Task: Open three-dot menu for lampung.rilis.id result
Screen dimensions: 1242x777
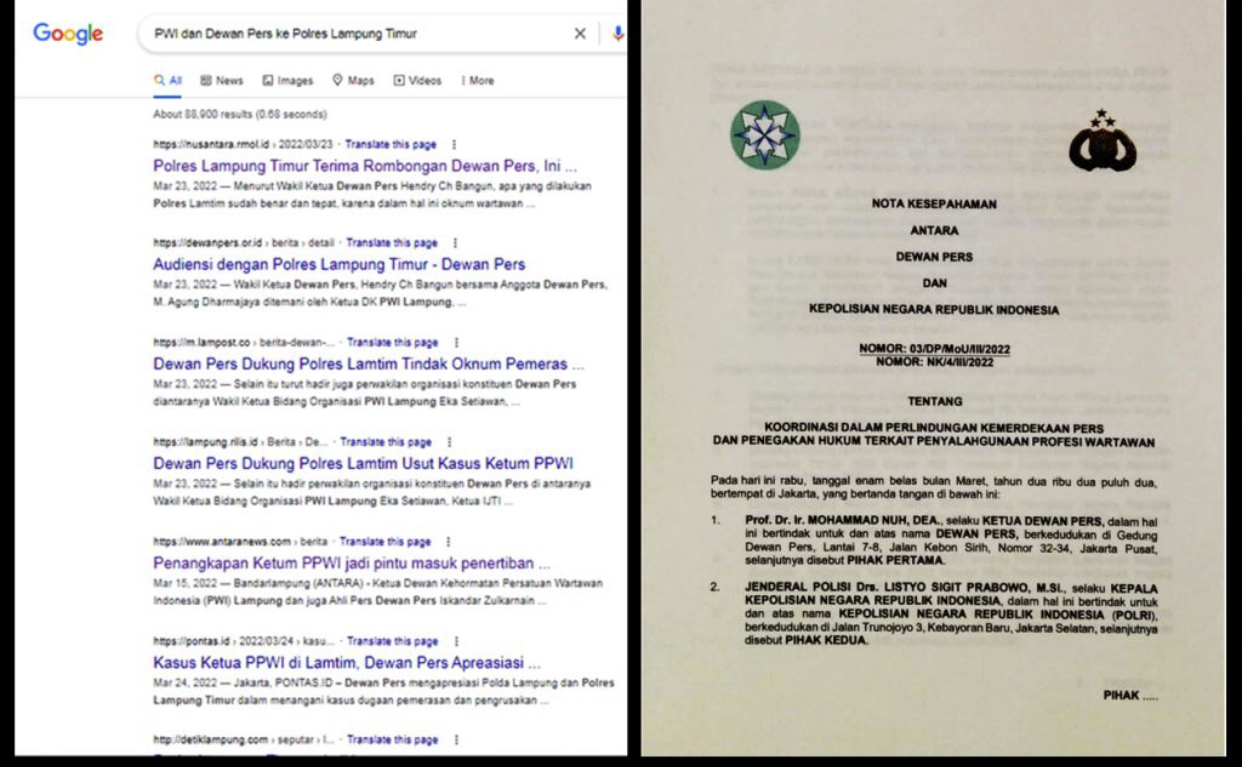Action: pos(449,441)
